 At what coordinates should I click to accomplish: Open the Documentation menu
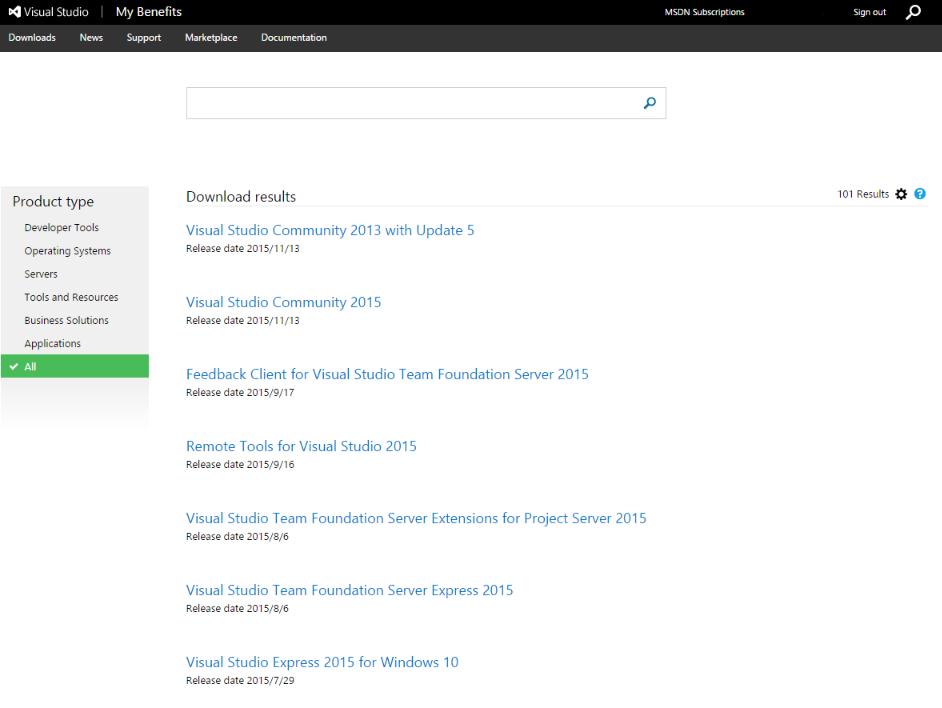click(x=294, y=38)
